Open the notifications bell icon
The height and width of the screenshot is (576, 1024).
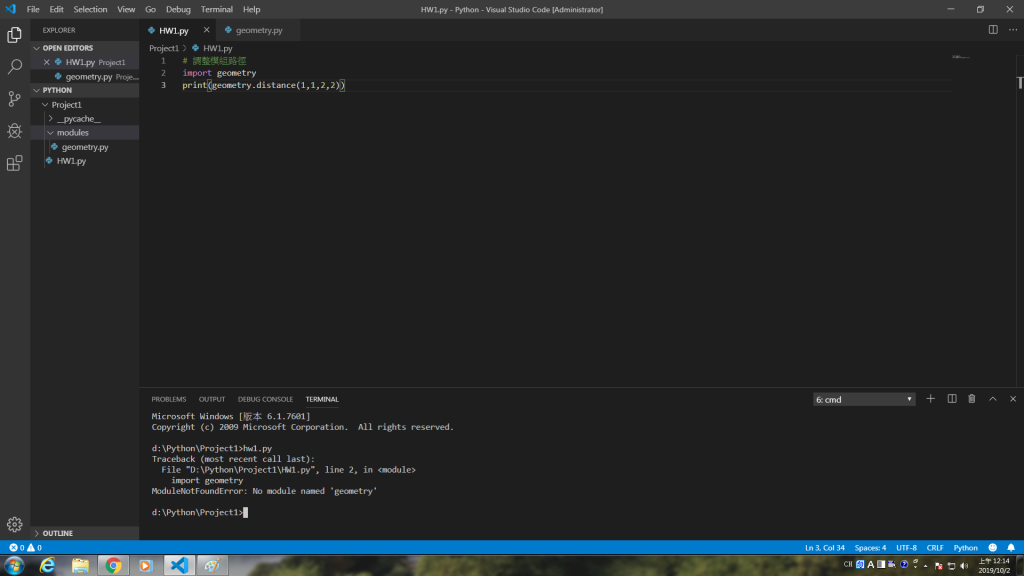(x=1011, y=548)
